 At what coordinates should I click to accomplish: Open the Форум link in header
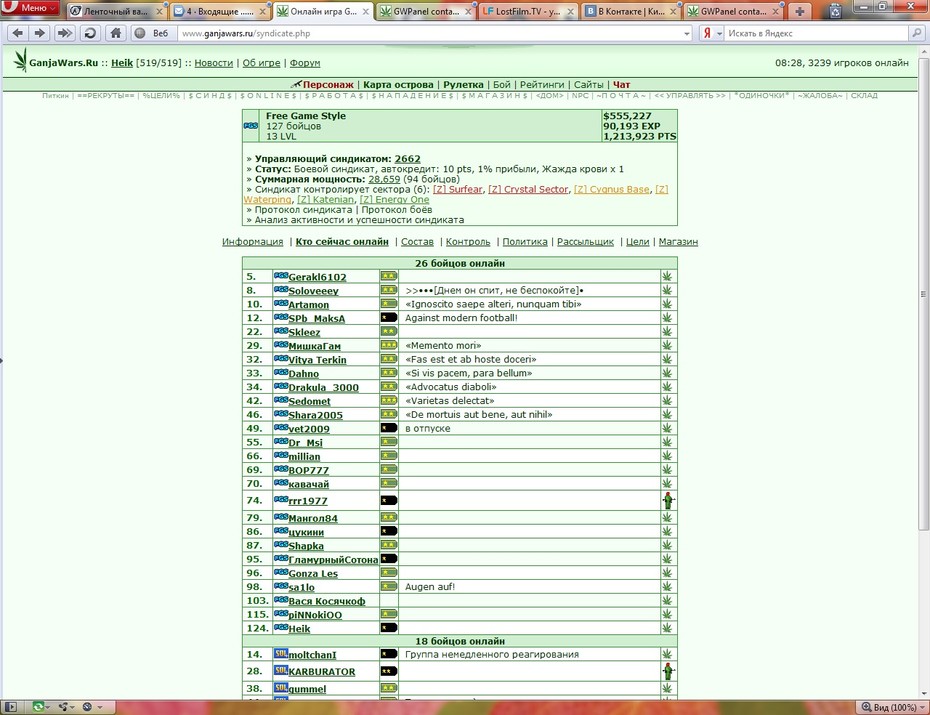(305, 63)
